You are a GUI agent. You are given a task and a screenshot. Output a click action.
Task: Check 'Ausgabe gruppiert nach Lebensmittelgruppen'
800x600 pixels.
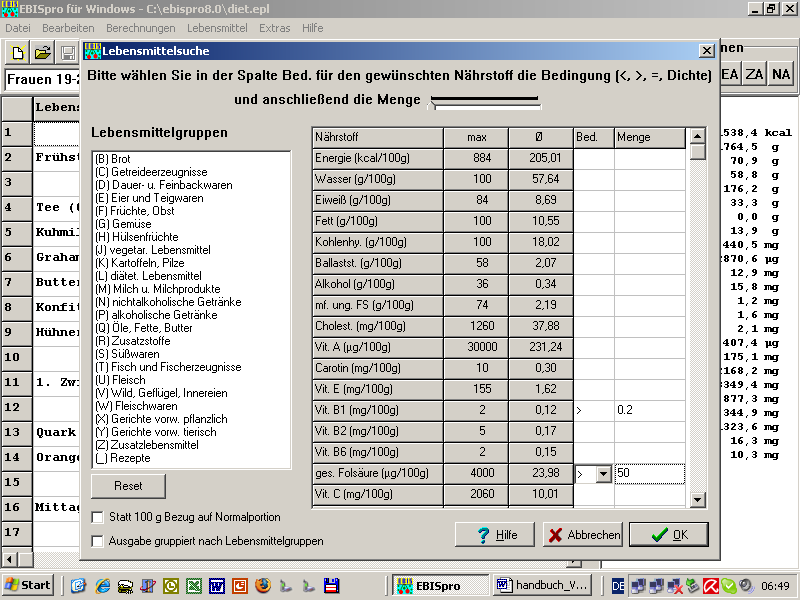[x=98, y=541]
